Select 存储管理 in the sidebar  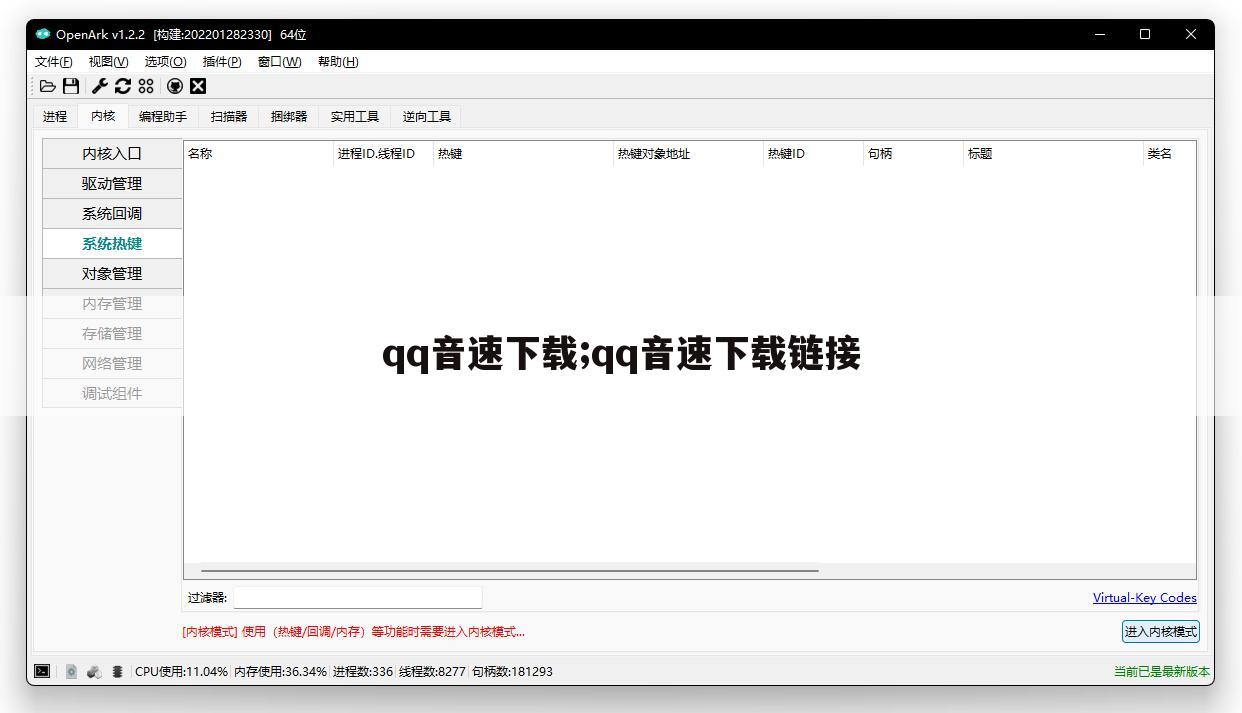point(112,333)
